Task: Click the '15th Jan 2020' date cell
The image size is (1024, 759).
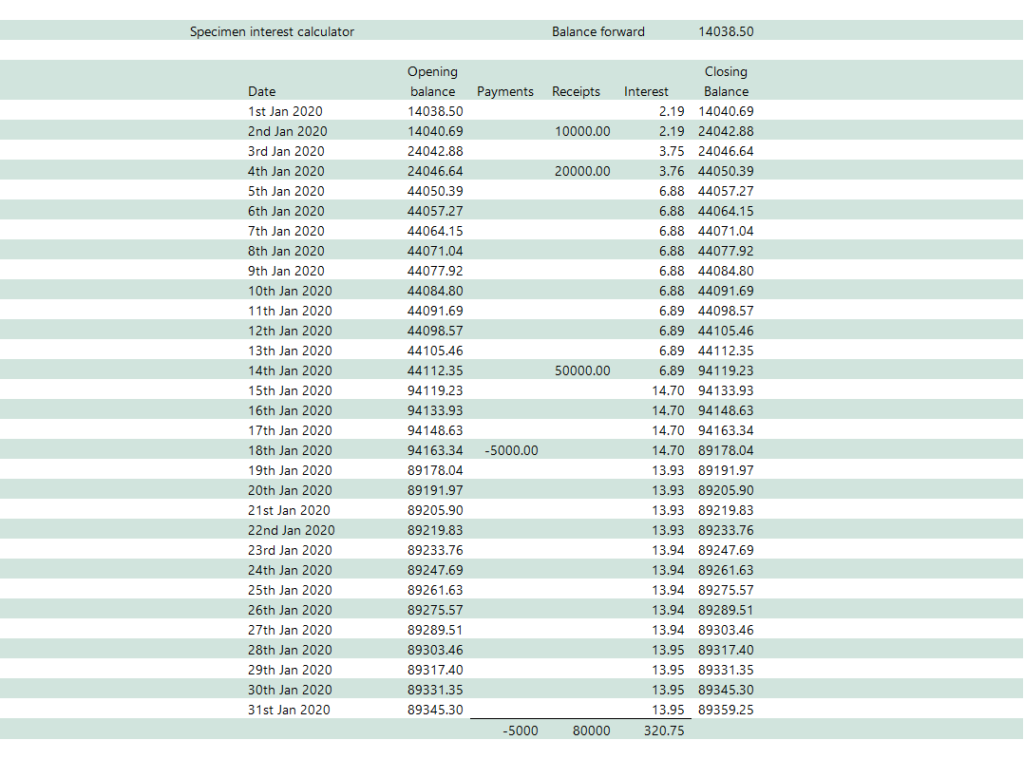Action: pos(289,390)
